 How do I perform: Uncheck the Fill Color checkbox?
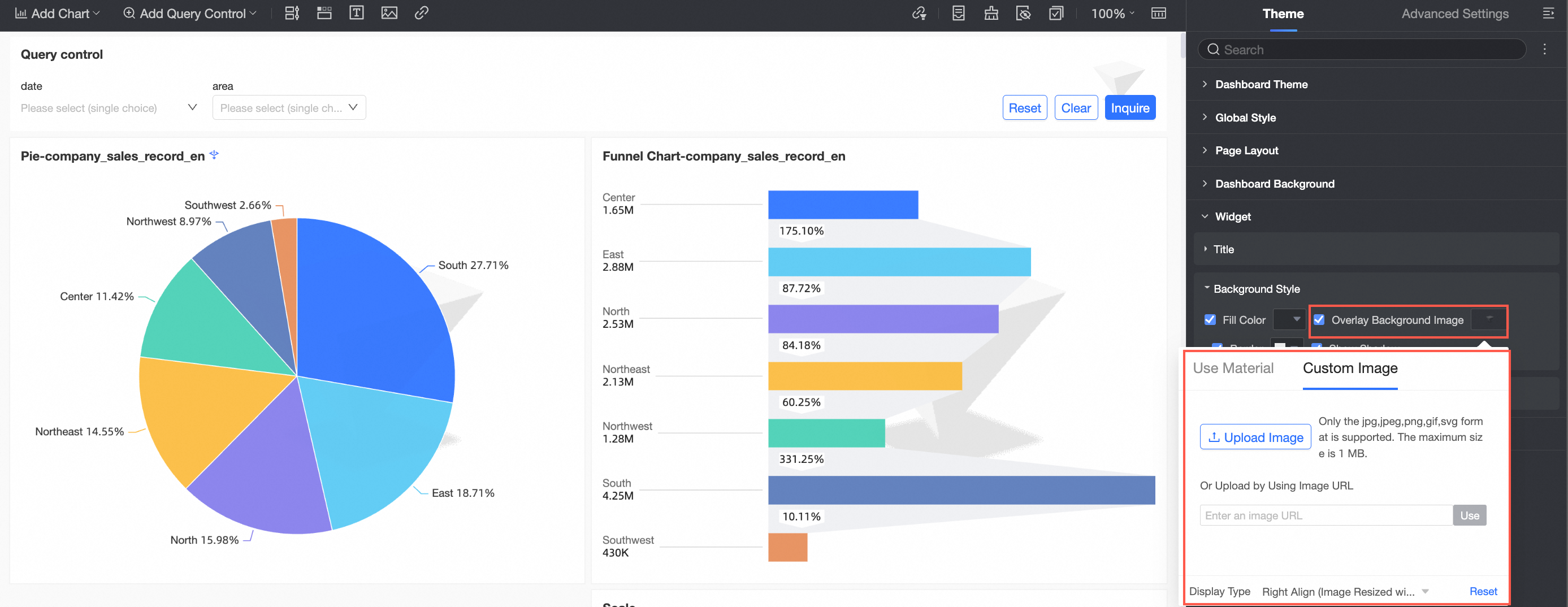point(1210,320)
